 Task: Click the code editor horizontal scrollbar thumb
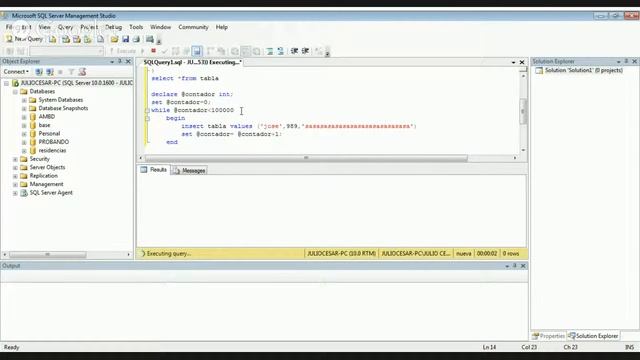coord(306,158)
